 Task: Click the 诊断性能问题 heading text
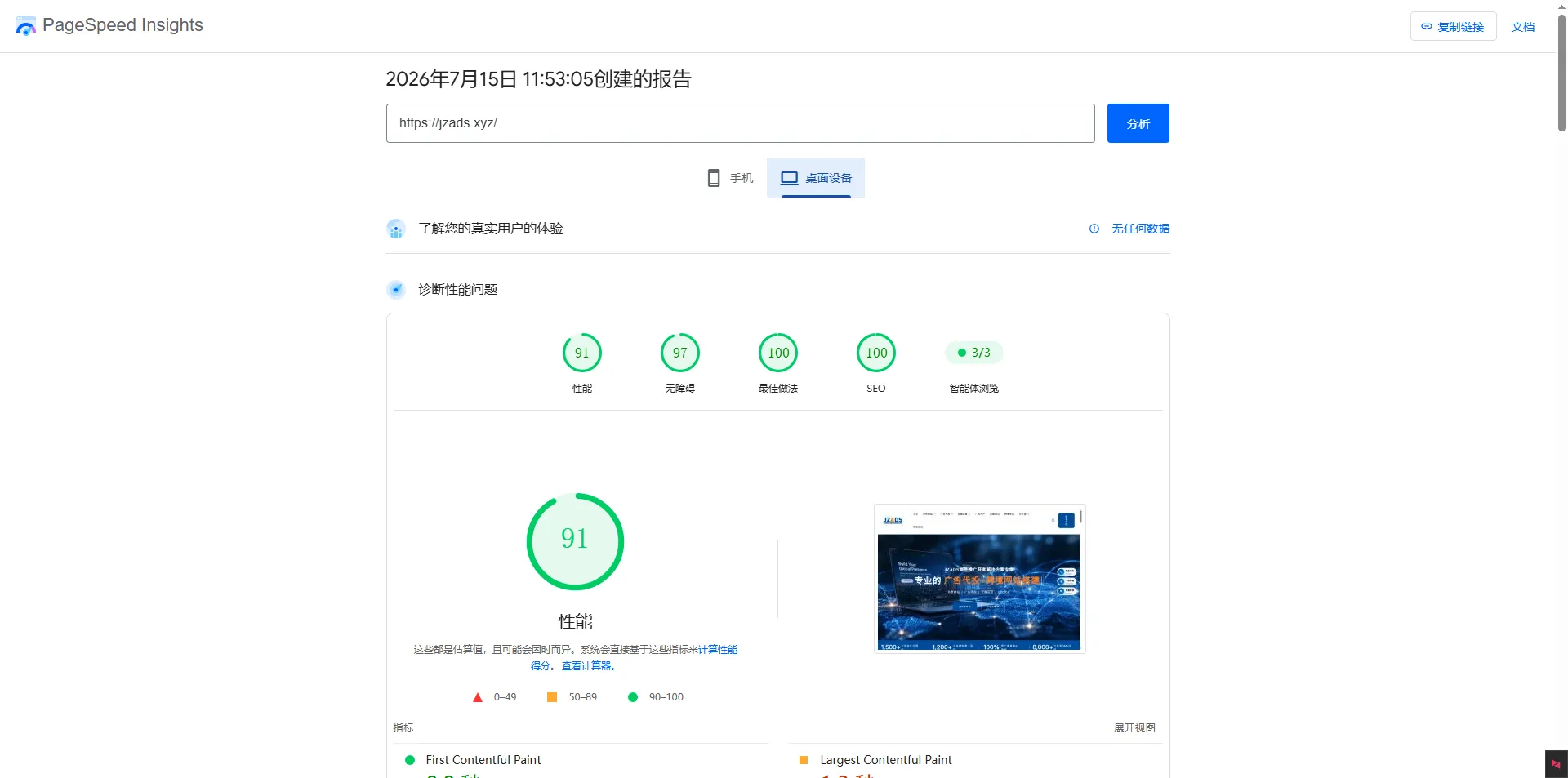(457, 289)
